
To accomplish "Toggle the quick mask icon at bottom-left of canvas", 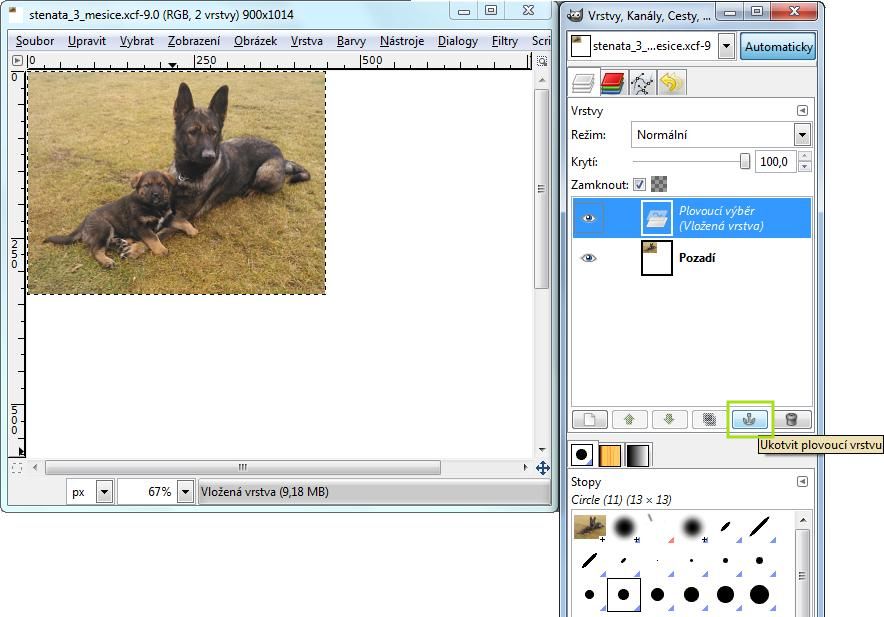I will coord(16,468).
